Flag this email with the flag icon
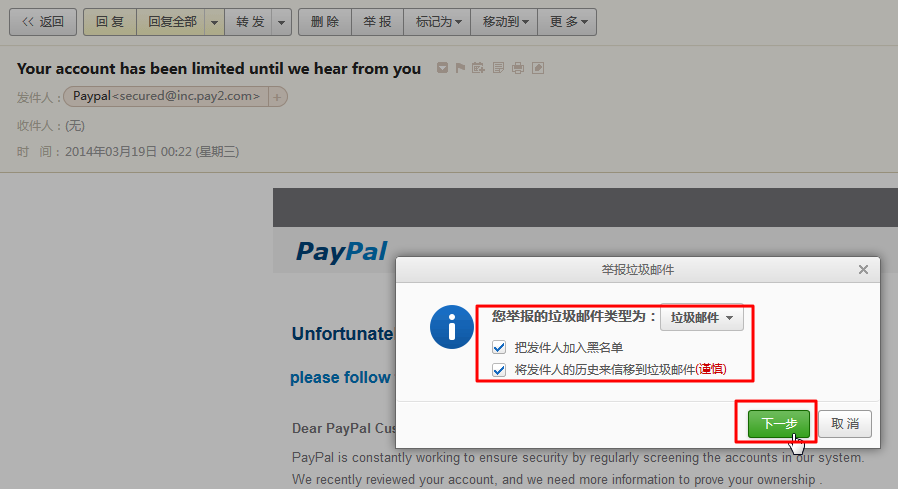 pyautogui.click(x=460, y=68)
